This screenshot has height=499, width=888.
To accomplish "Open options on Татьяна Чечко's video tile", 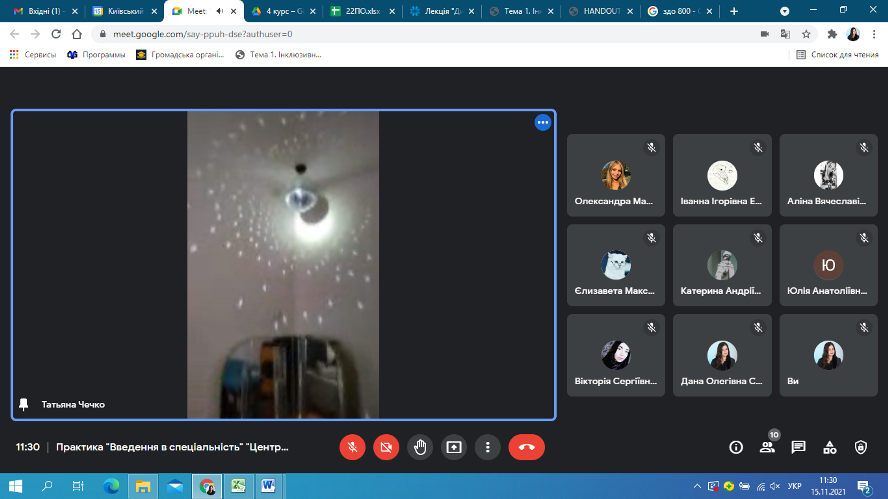I will 543,122.
